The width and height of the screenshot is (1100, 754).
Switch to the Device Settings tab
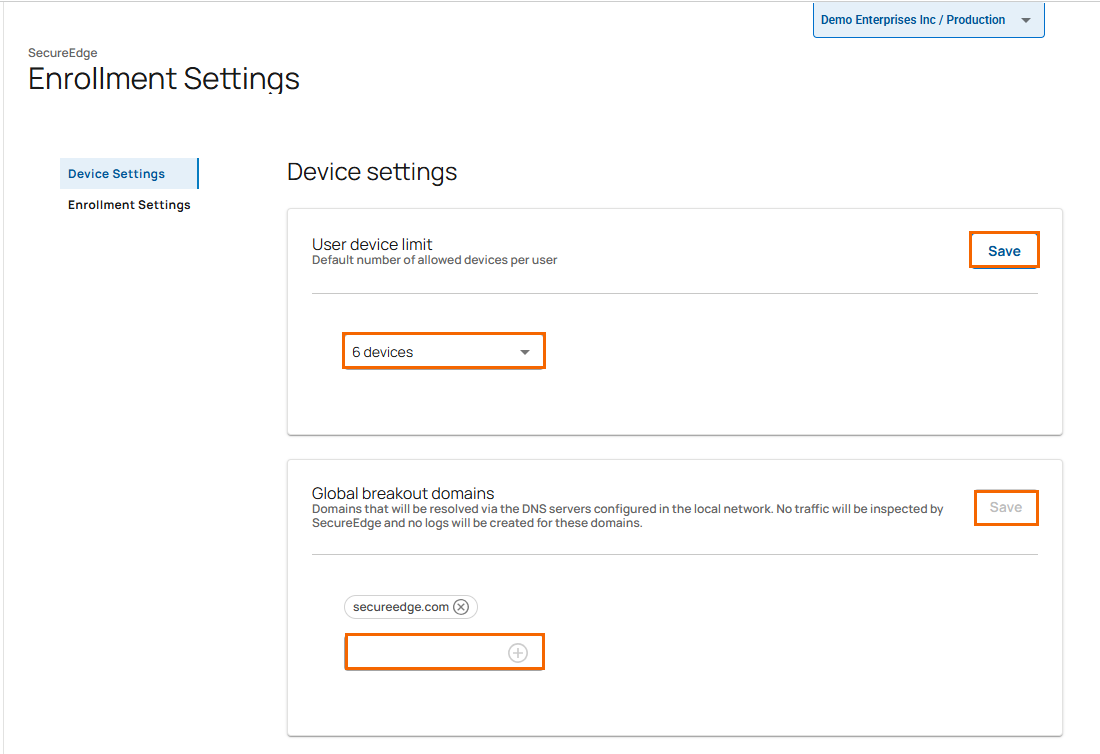coord(117,174)
